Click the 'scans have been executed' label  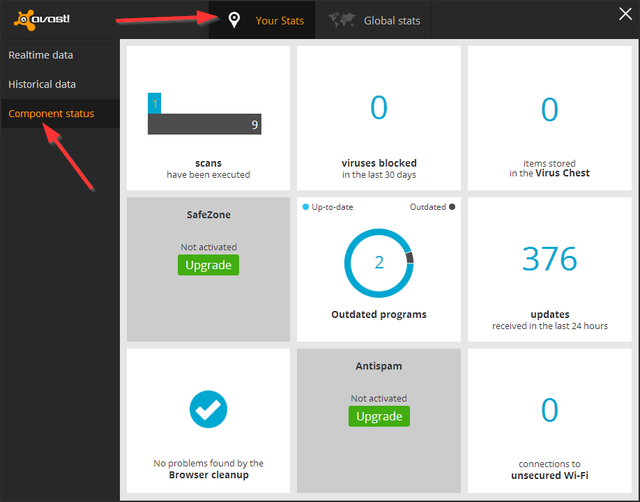208,169
